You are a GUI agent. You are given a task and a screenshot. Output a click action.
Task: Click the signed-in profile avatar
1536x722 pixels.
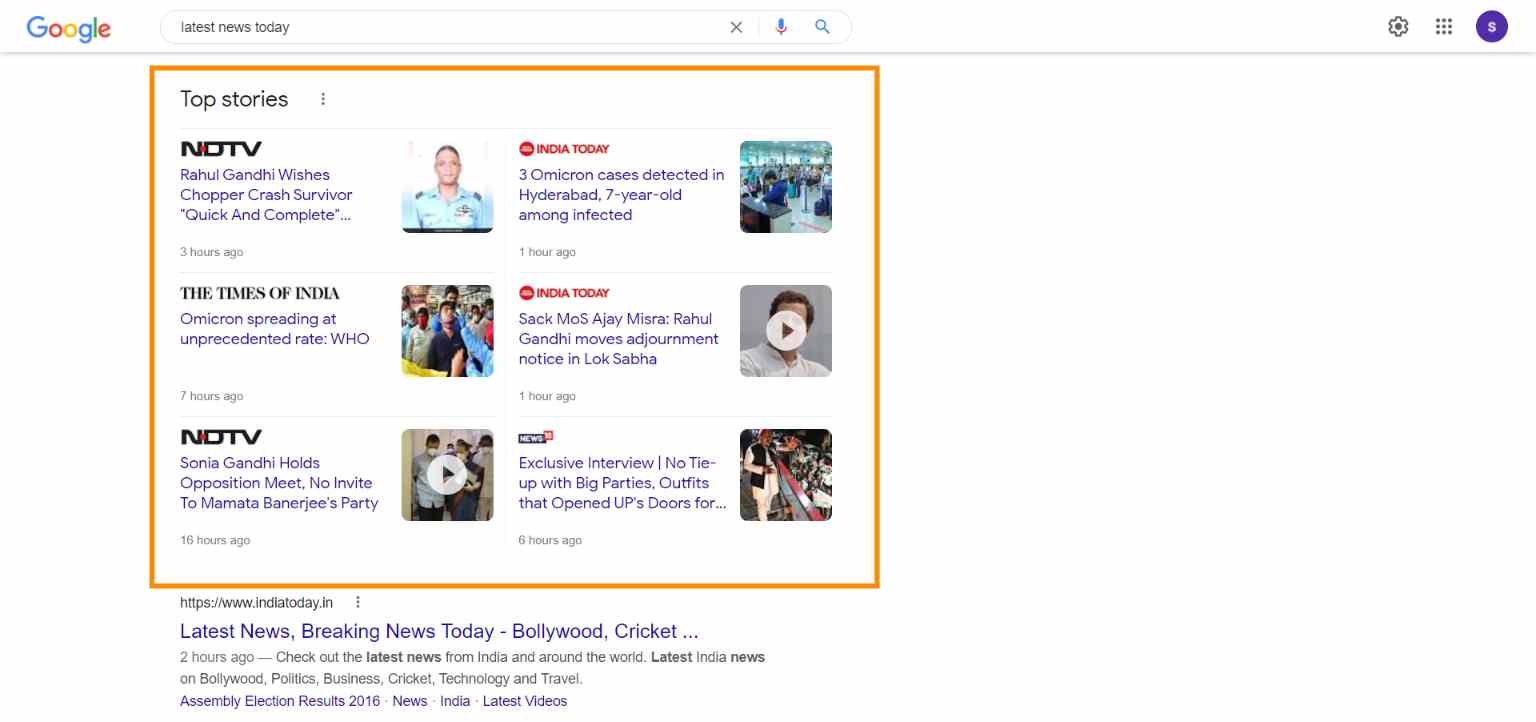pyautogui.click(x=1491, y=26)
